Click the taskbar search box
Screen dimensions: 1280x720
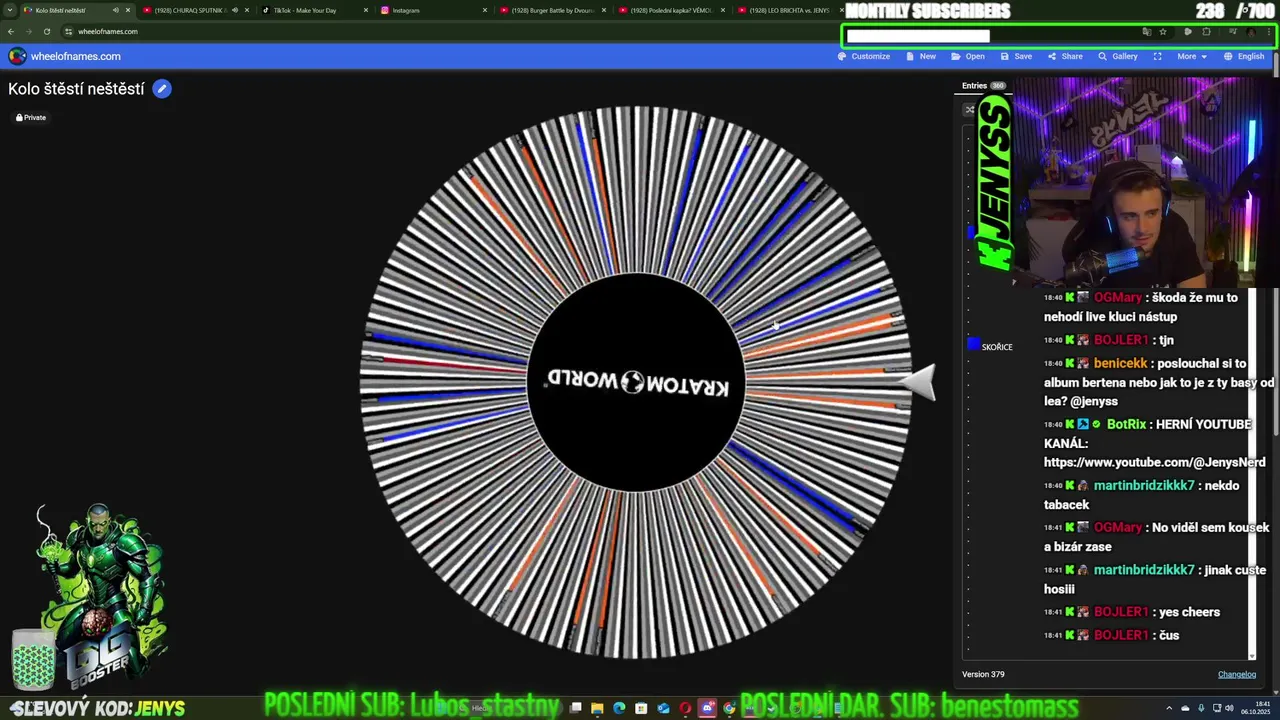tap(510, 708)
